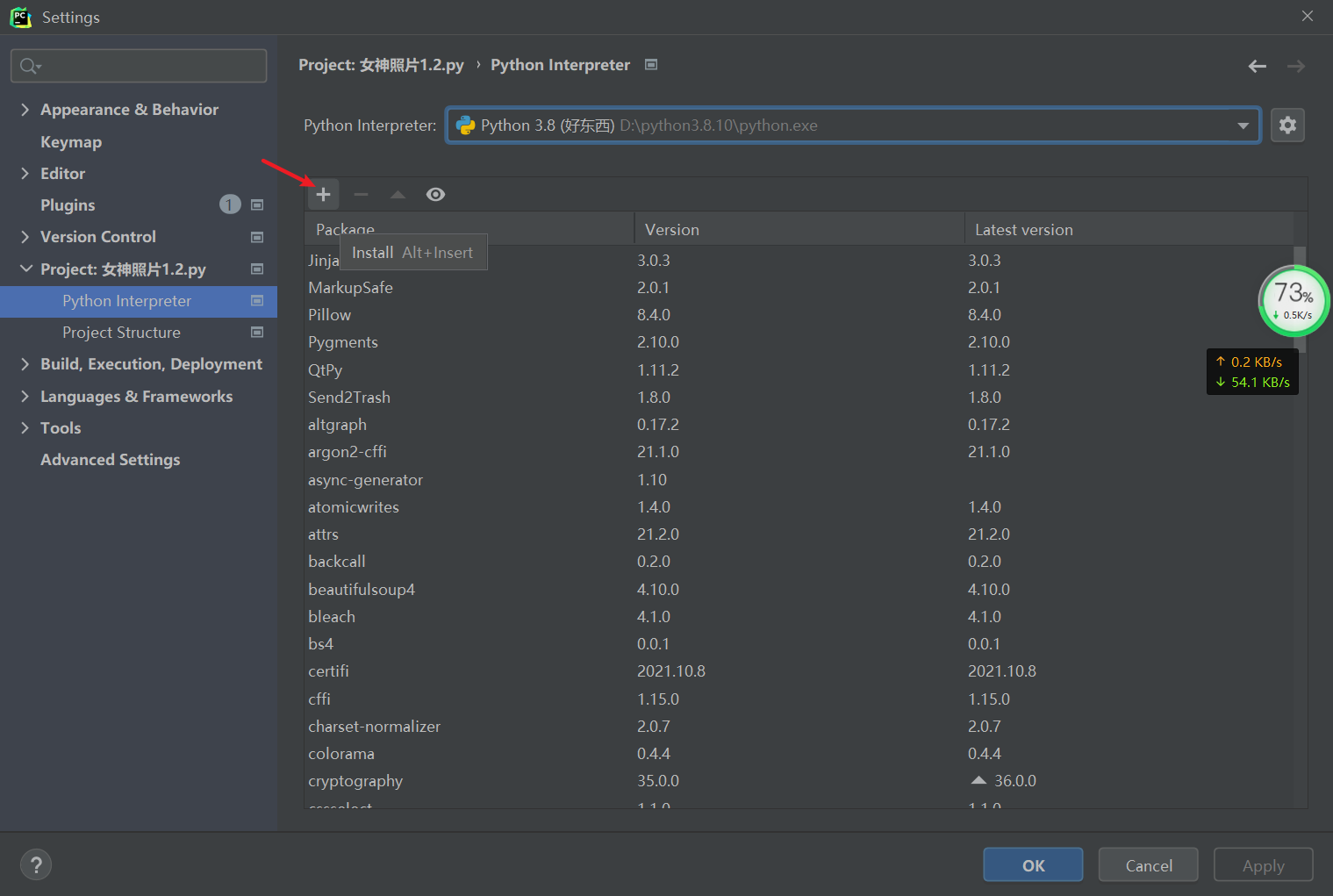The width and height of the screenshot is (1333, 896).
Task: Click the project-level icon beside Python Interpreter breadcrumb
Action: (651, 64)
